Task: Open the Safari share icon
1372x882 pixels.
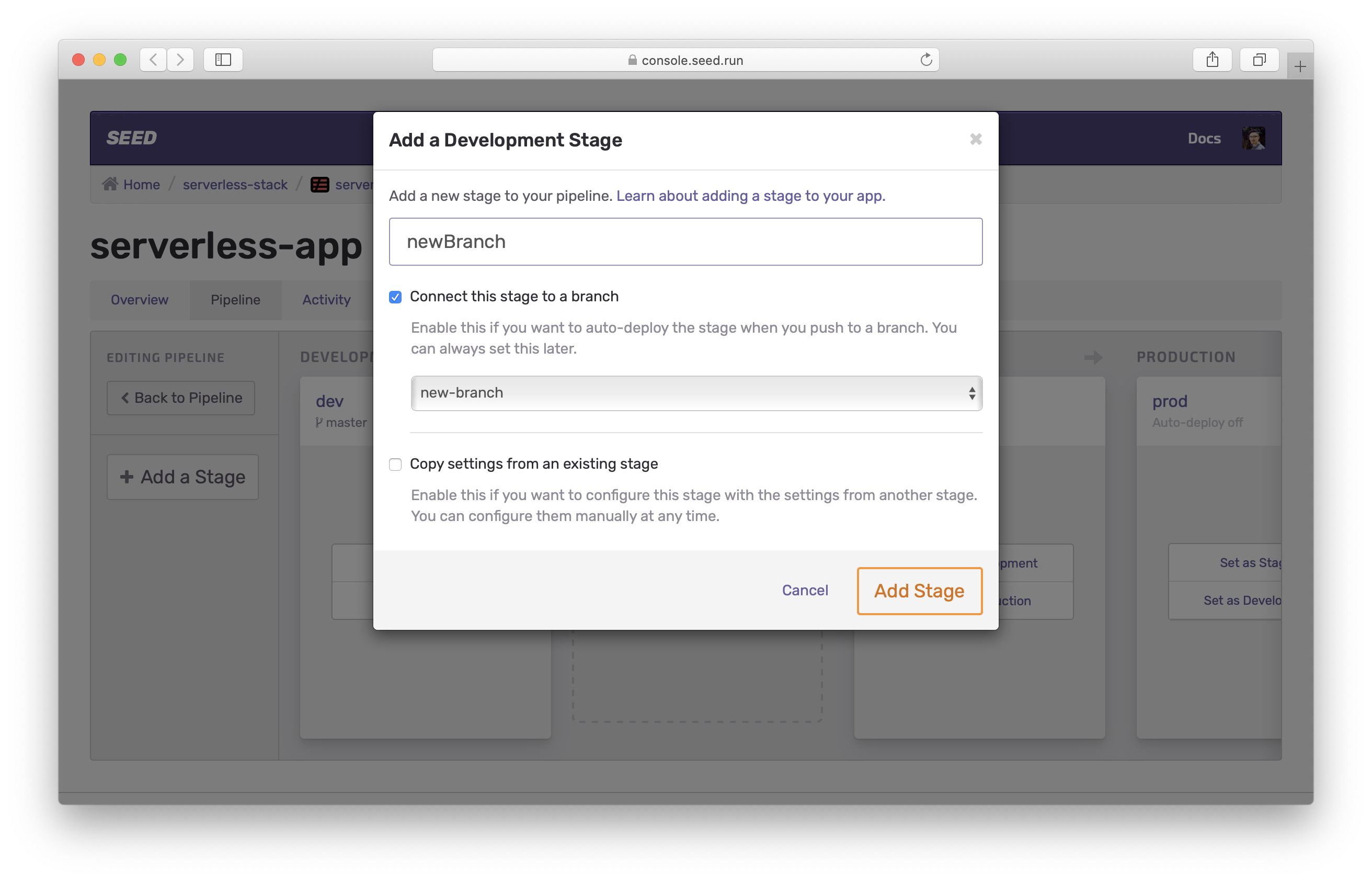Action: coord(1211,60)
